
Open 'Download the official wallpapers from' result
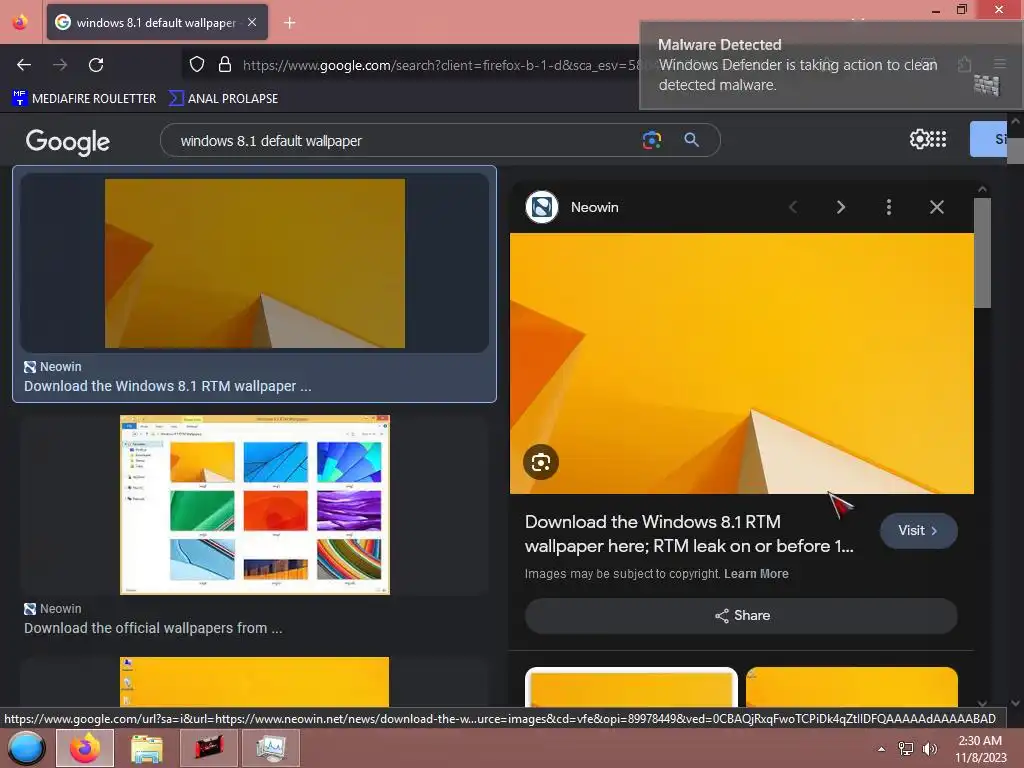click(153, 628)
